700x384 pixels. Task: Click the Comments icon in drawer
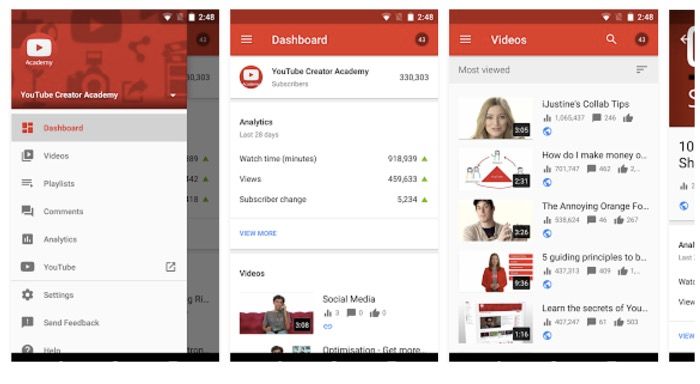28,211
